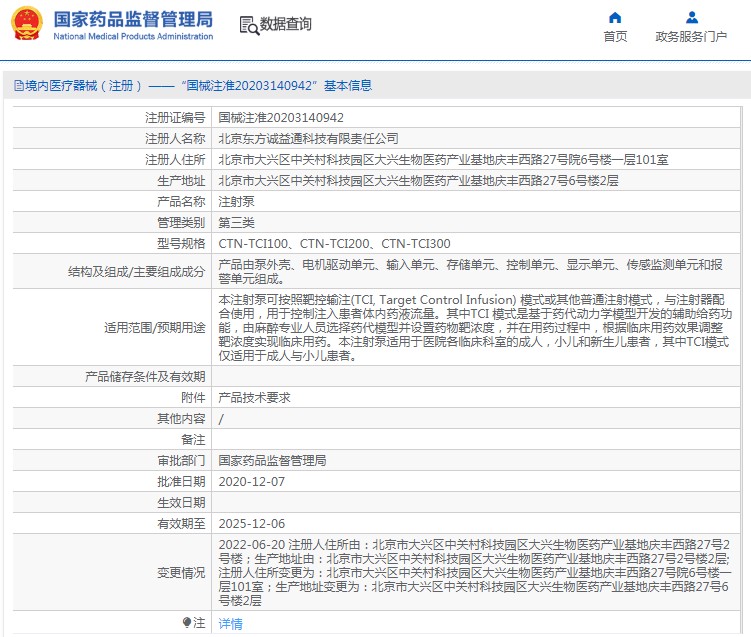Open the 首页 navigation item
751x637 pixels.
pyautogui.click(x=615, y=37)
